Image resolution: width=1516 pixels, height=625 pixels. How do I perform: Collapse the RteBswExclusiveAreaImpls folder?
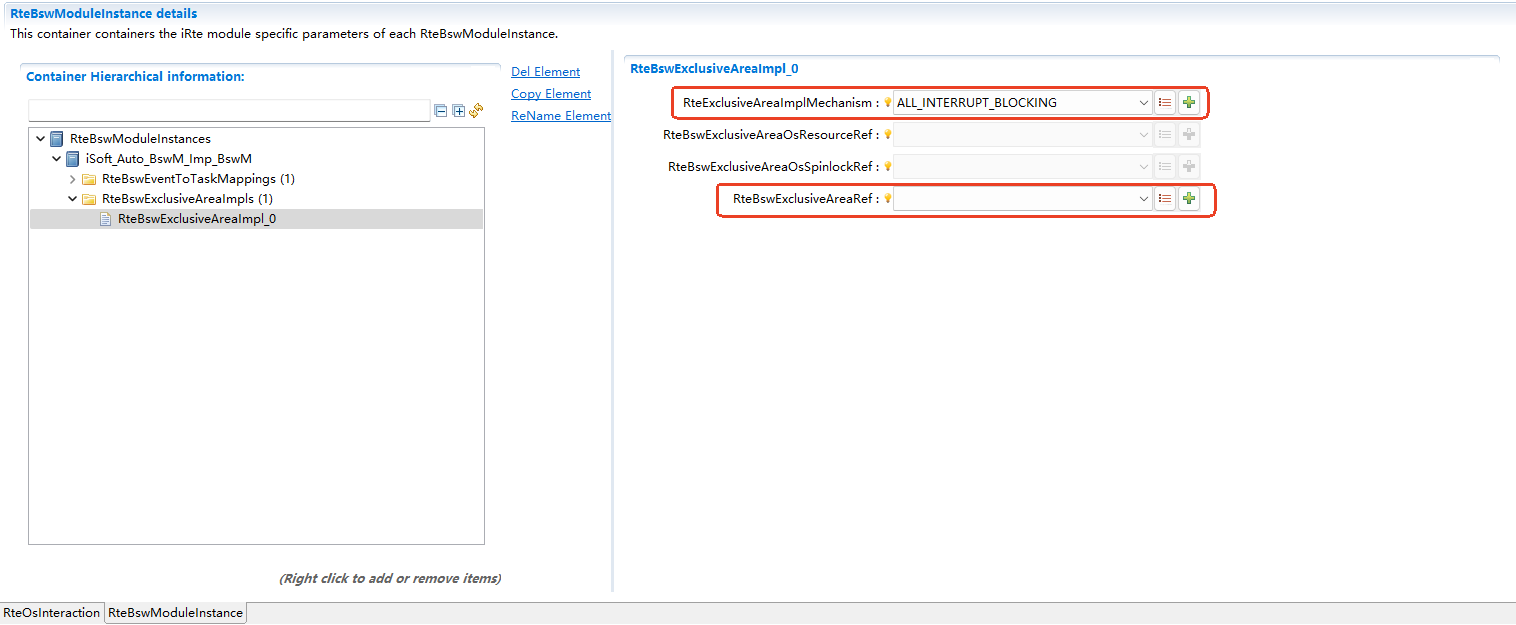pos(73,199)
